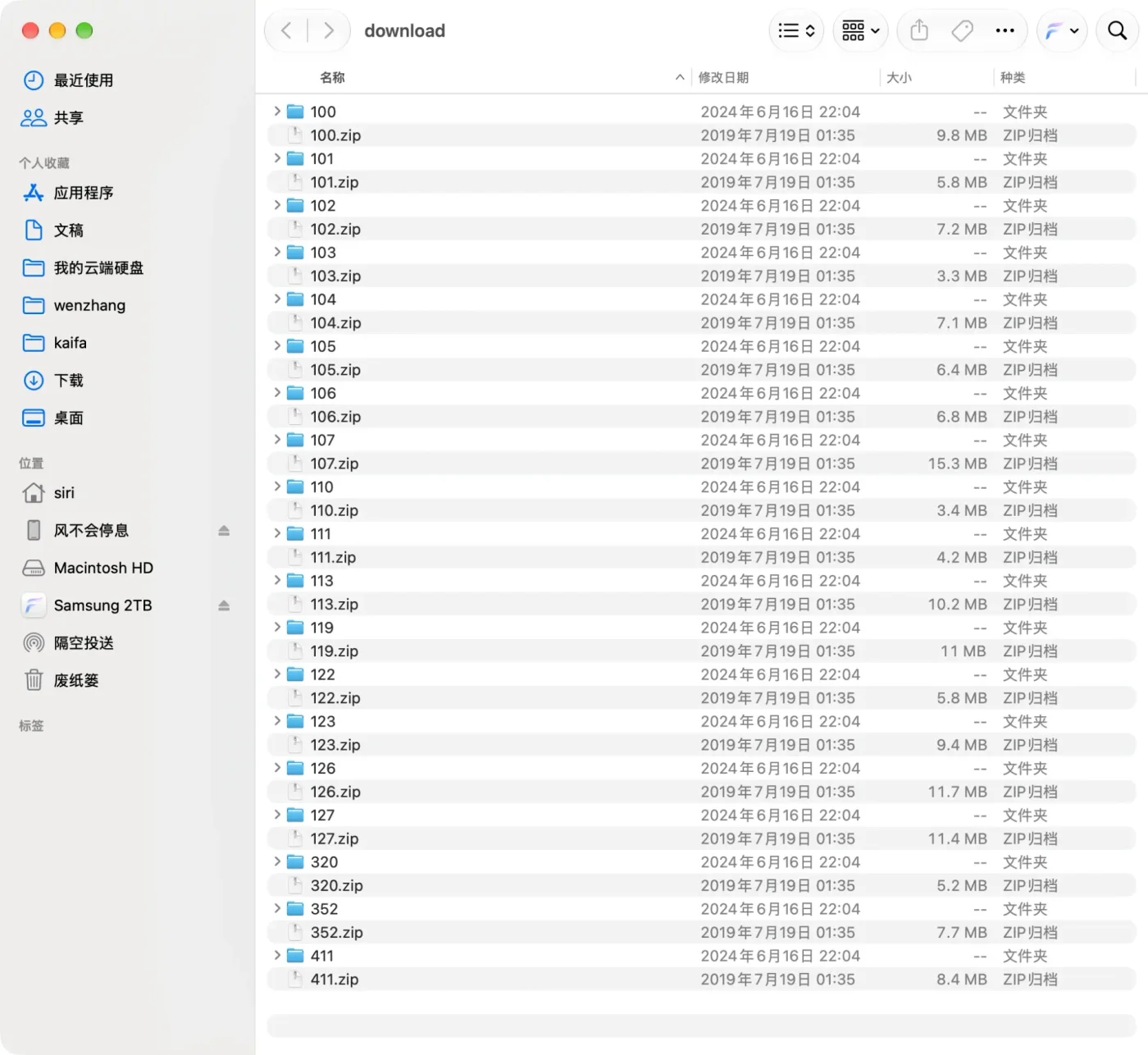This screenshot has width=1148, height=1055.
Task: Select the file 102.zip
Action: point(702,229)
